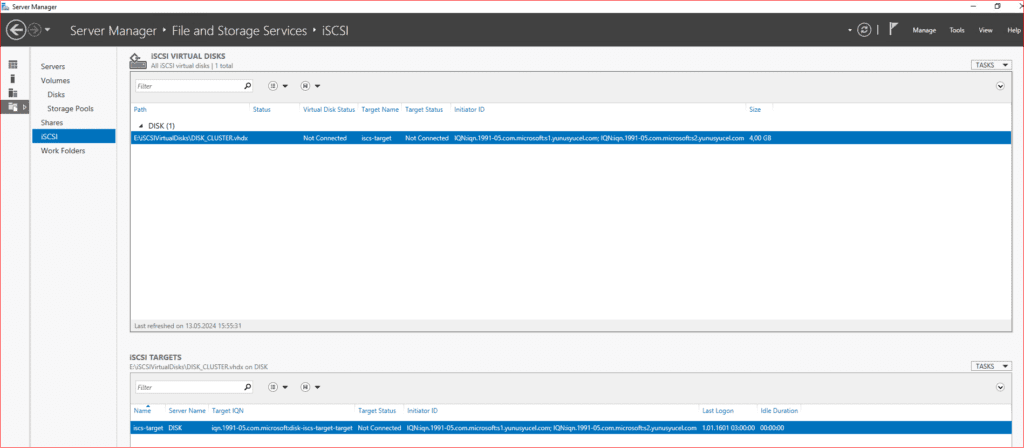Viewport: 1024px width, 448px height.
Task: Open list view options dropdown in virtual disks
Action: (x=279, y=86)
